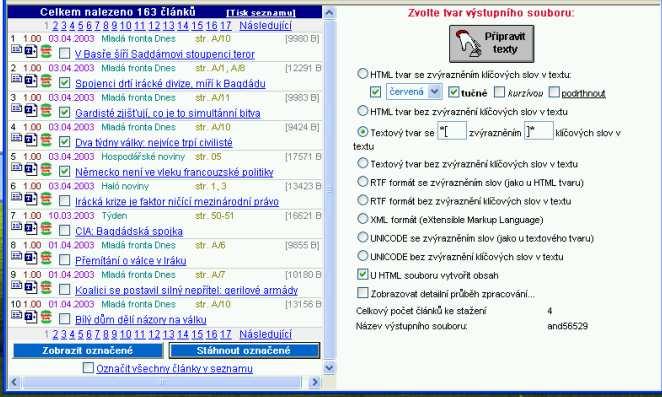The image size is (662, 397).
Task: Check the V Basře šíří Saddámovi checkbox
Action: click(x=65, y=54)
